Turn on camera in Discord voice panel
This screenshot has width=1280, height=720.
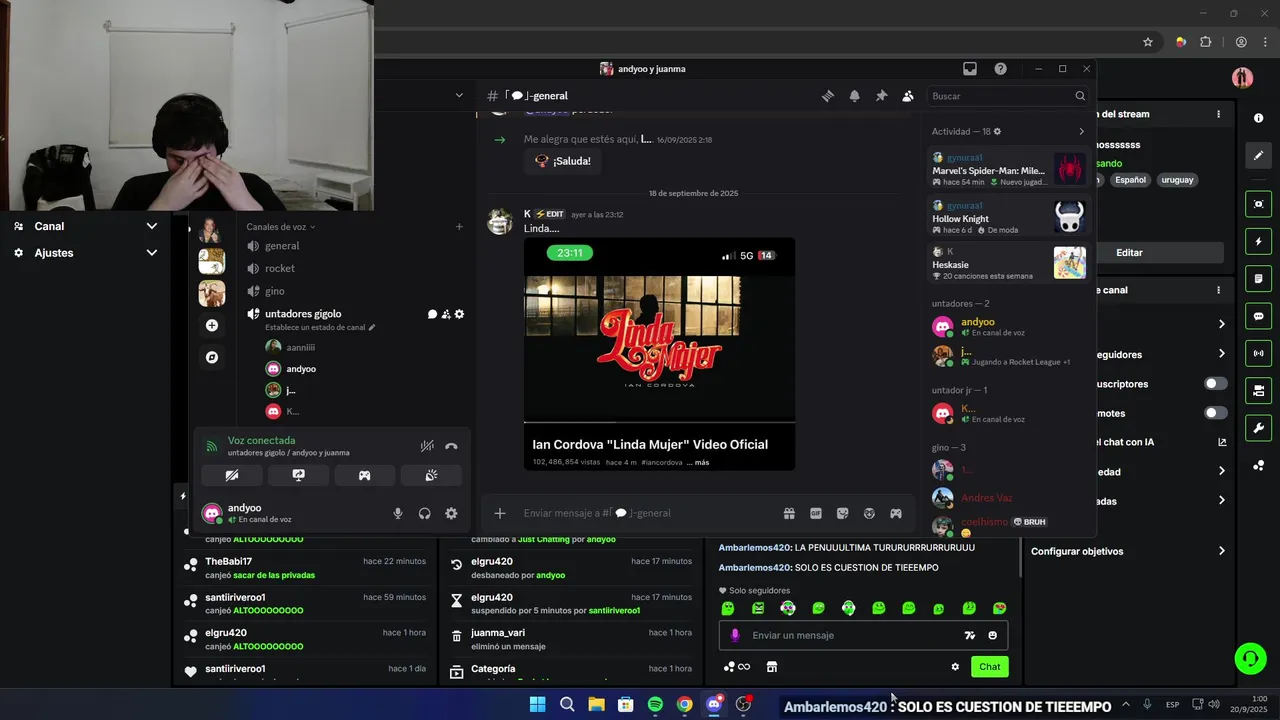(232, 475)
